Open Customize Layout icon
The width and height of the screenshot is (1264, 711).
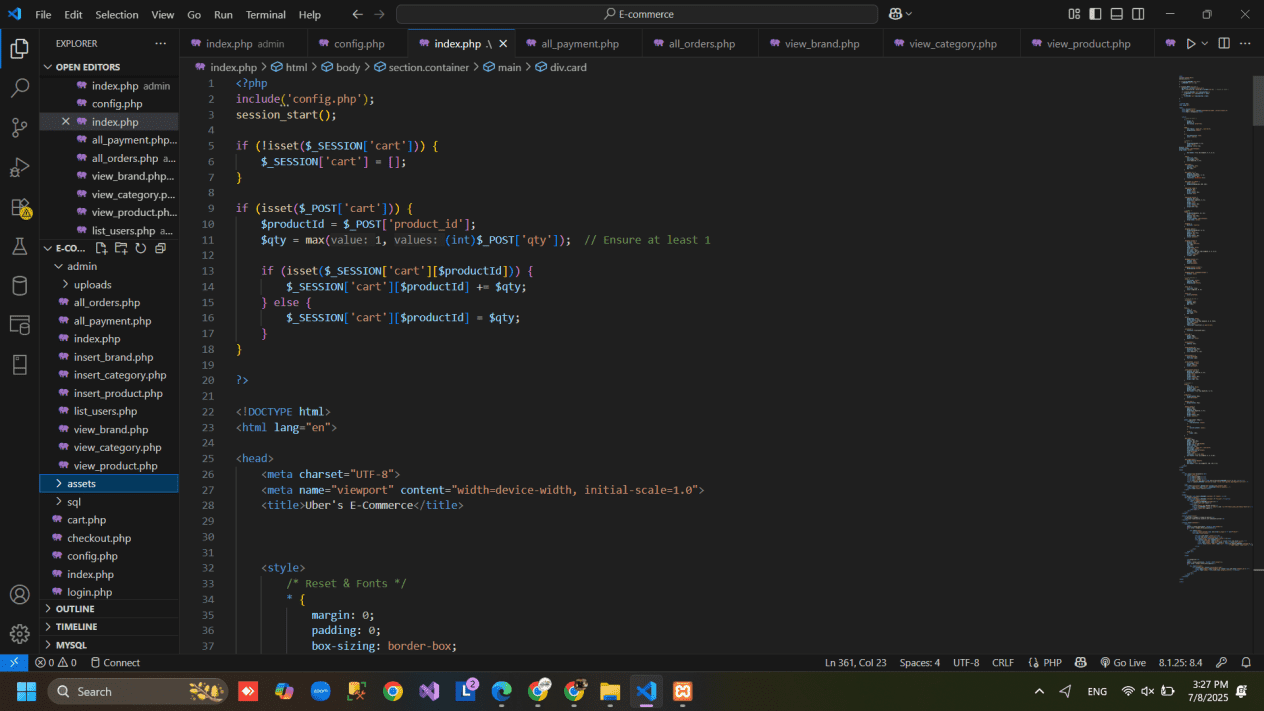(x=1074, y=14)
